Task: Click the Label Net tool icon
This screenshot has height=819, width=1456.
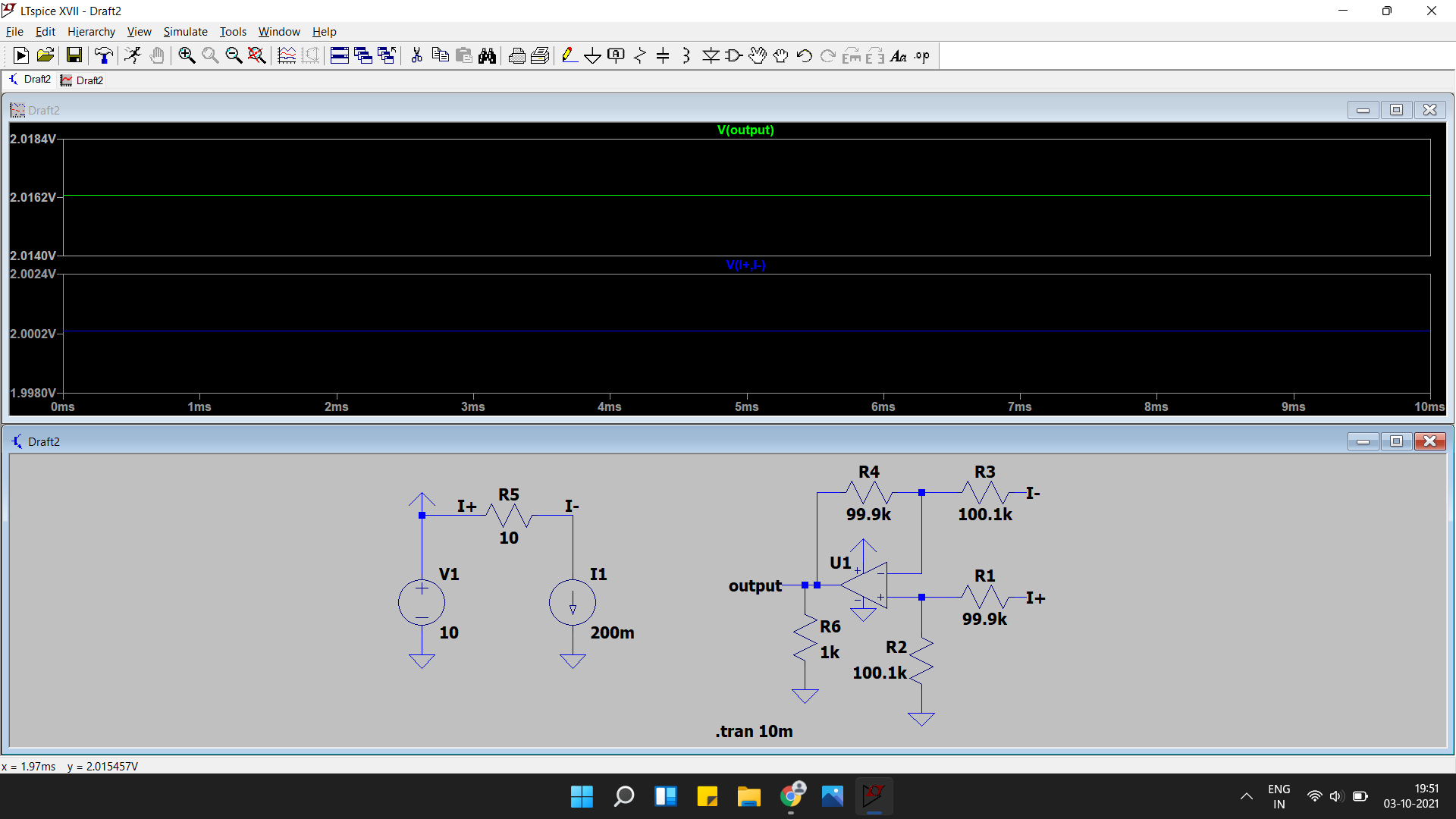Action: click(617, 55)
